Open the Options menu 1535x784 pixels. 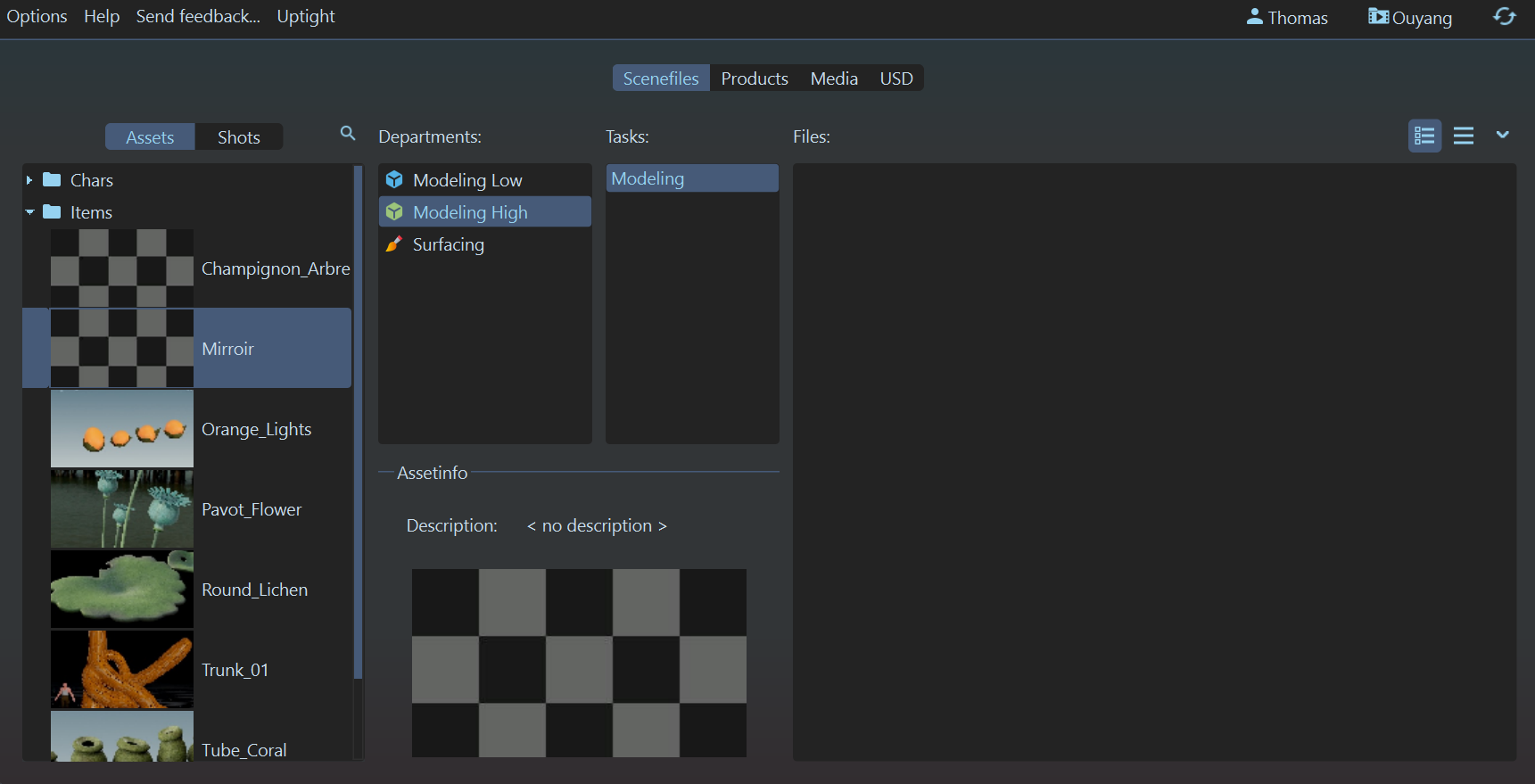tap(37, 17)
